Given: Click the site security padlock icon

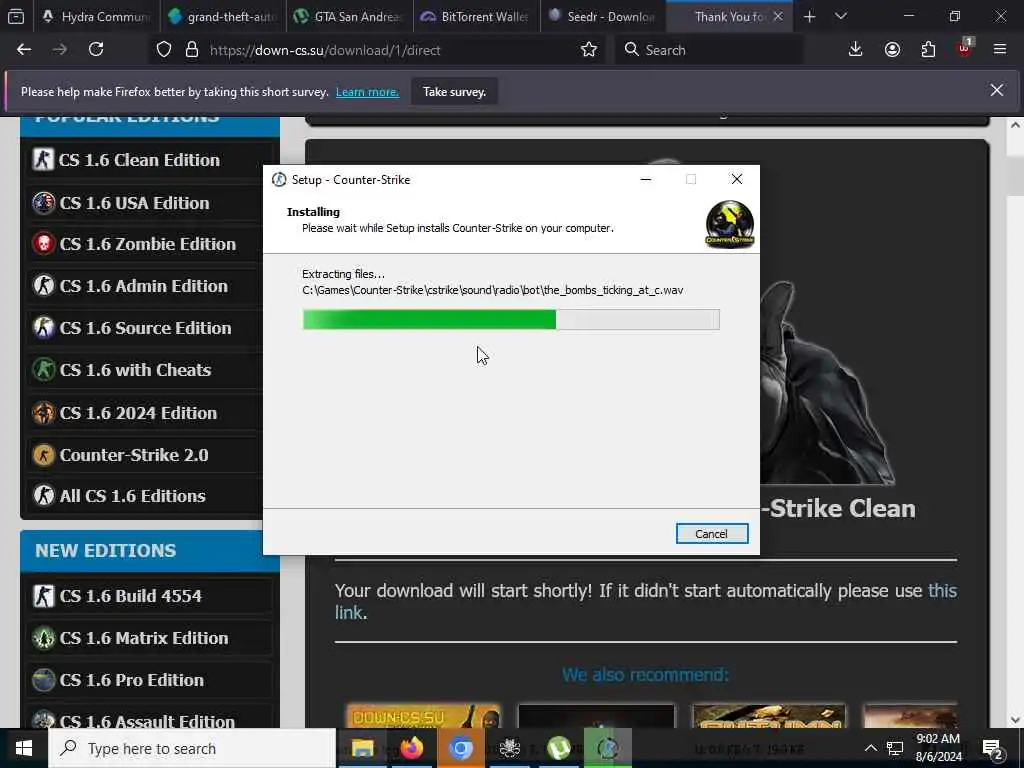Looking at the screenshot, I should coord(191,50).
